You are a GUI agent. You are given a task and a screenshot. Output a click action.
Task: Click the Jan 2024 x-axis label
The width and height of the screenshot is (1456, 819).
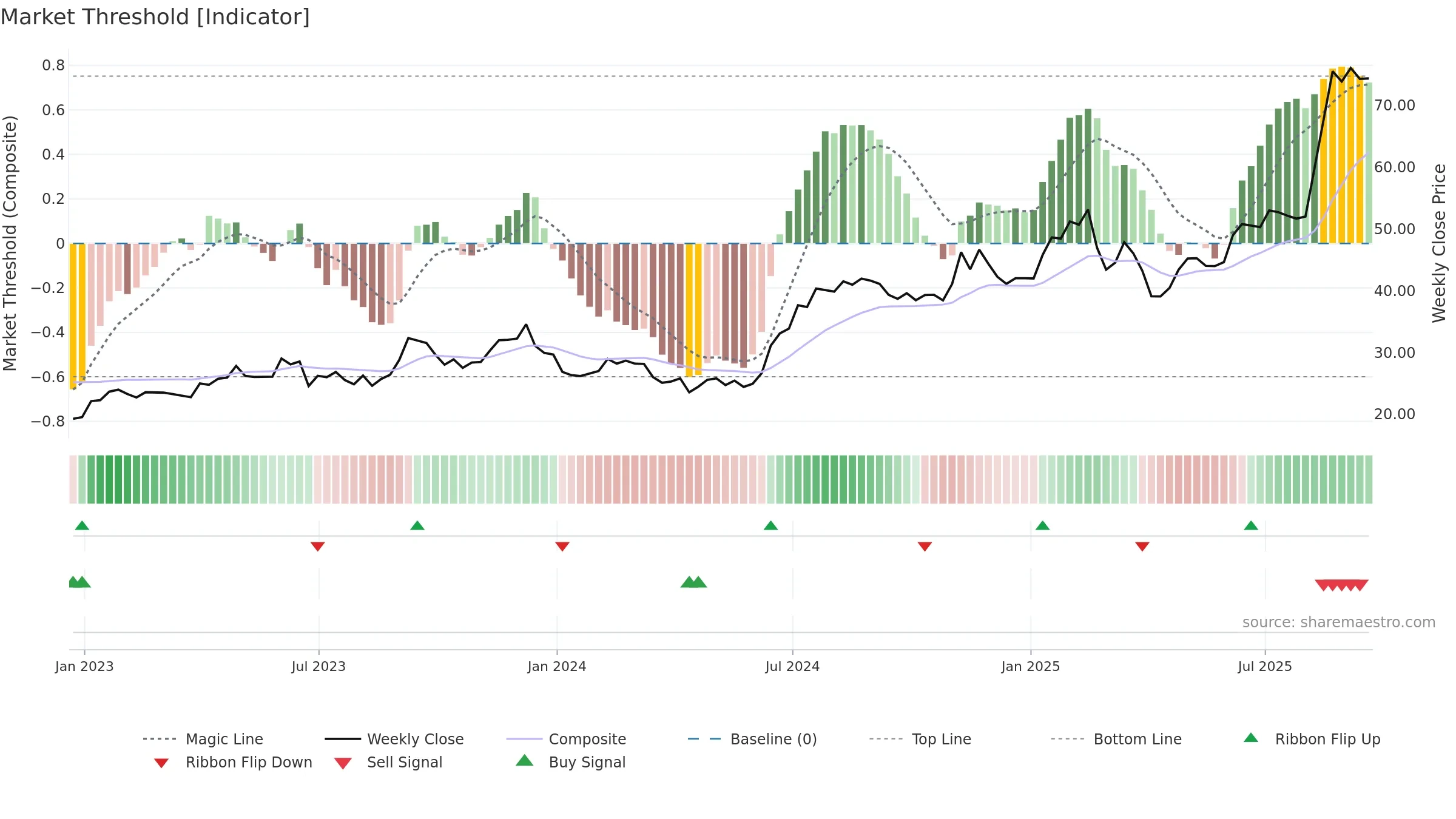point(557,666)
